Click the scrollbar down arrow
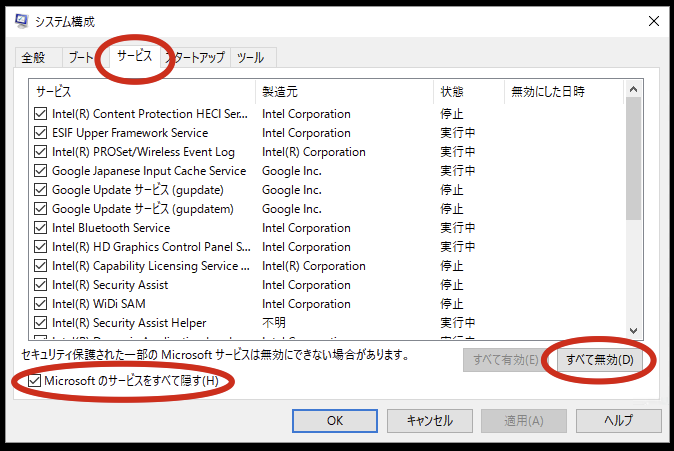674x451 pixels. (633, 331)
